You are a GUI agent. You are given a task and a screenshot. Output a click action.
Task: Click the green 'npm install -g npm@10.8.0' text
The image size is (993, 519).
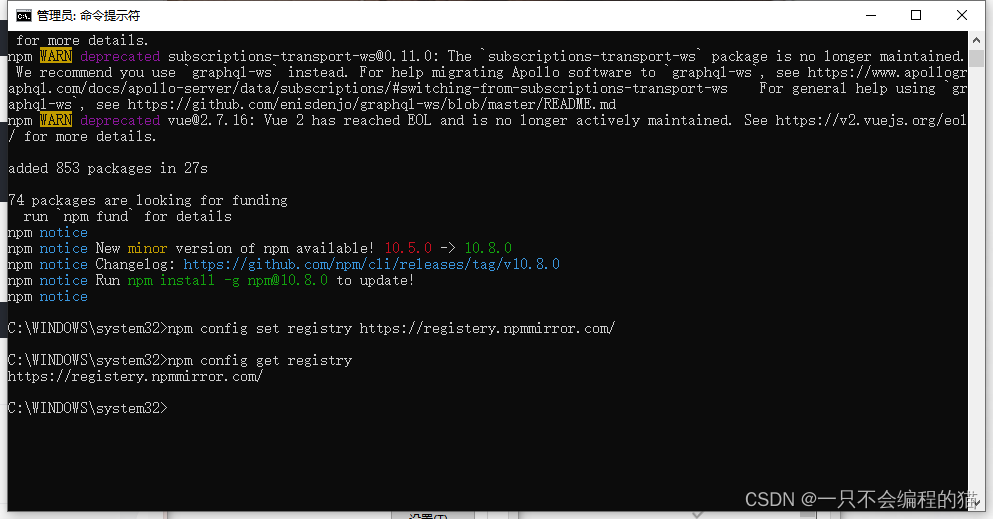coord(227,280)
